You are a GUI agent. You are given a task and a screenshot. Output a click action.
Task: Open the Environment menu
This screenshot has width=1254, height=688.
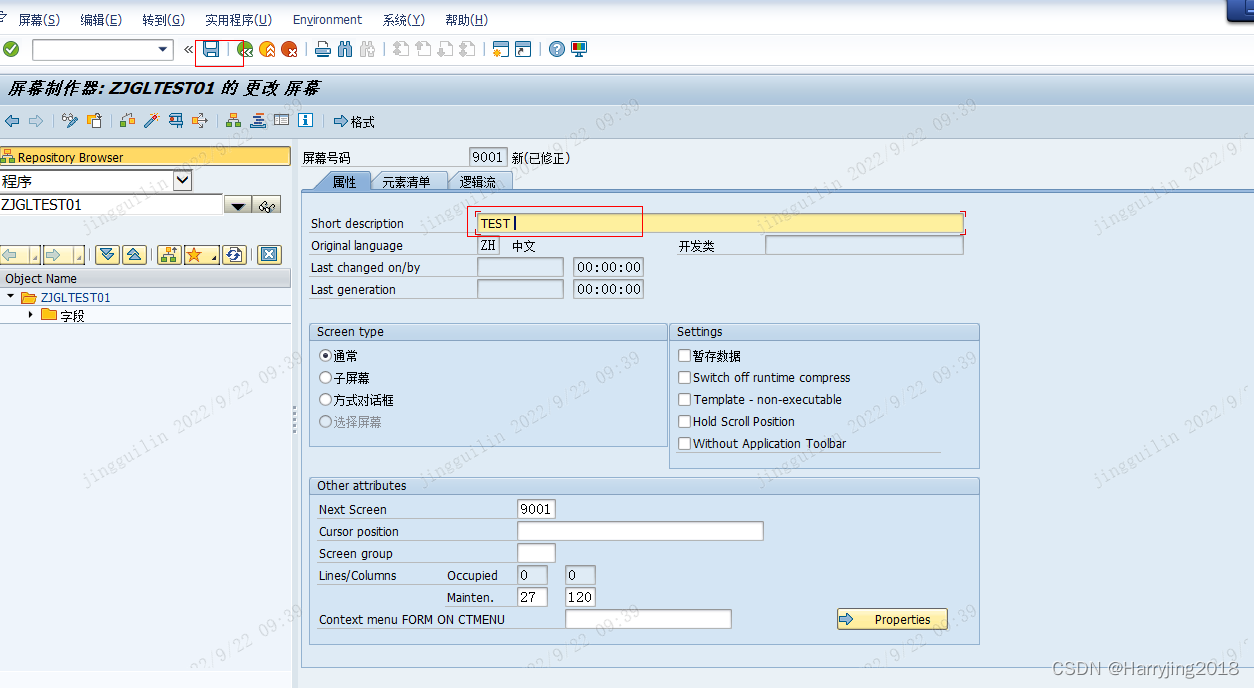point(327,19)
